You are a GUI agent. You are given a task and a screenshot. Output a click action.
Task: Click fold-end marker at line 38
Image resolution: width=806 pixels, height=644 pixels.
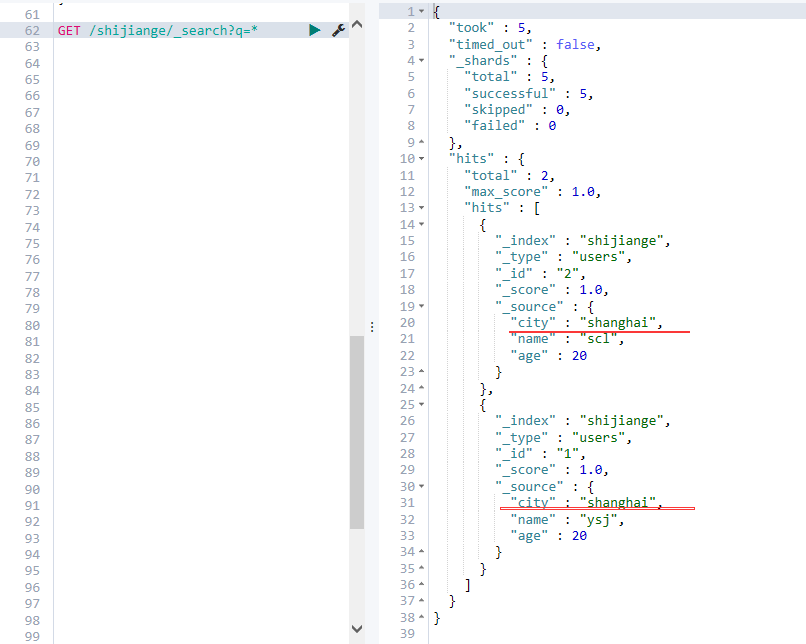click(422, 616)
